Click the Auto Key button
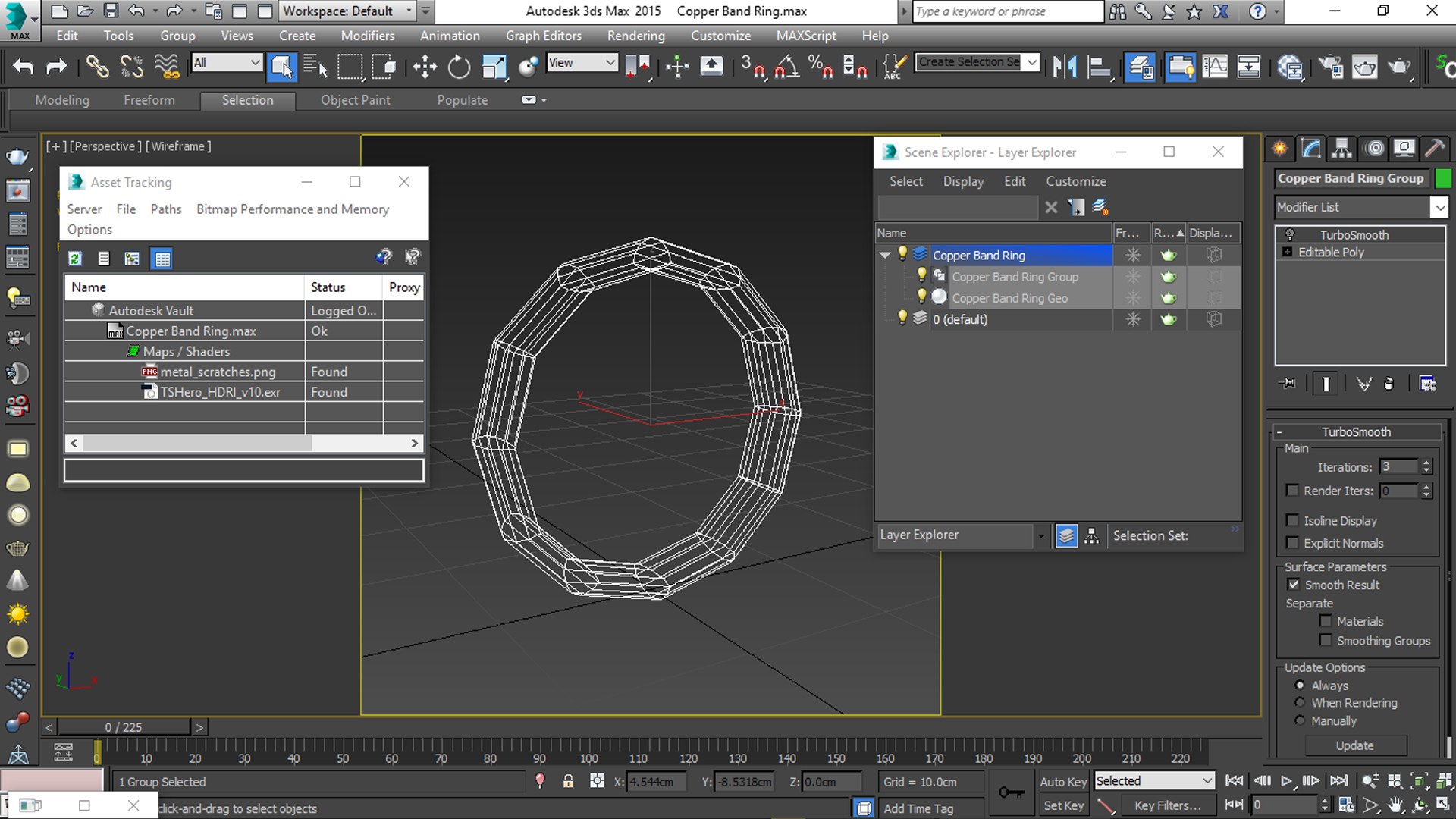Image resolution: width=1456 pixels, height=819 pixels. [x=1063, y=781]
